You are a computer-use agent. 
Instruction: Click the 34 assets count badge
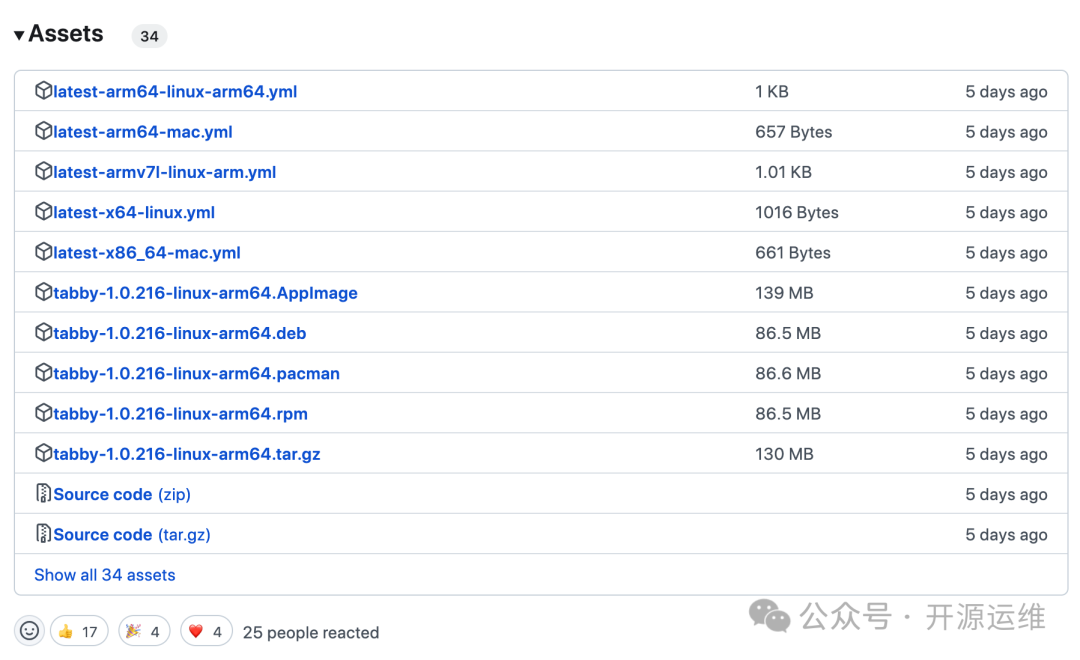click(149, 36)
